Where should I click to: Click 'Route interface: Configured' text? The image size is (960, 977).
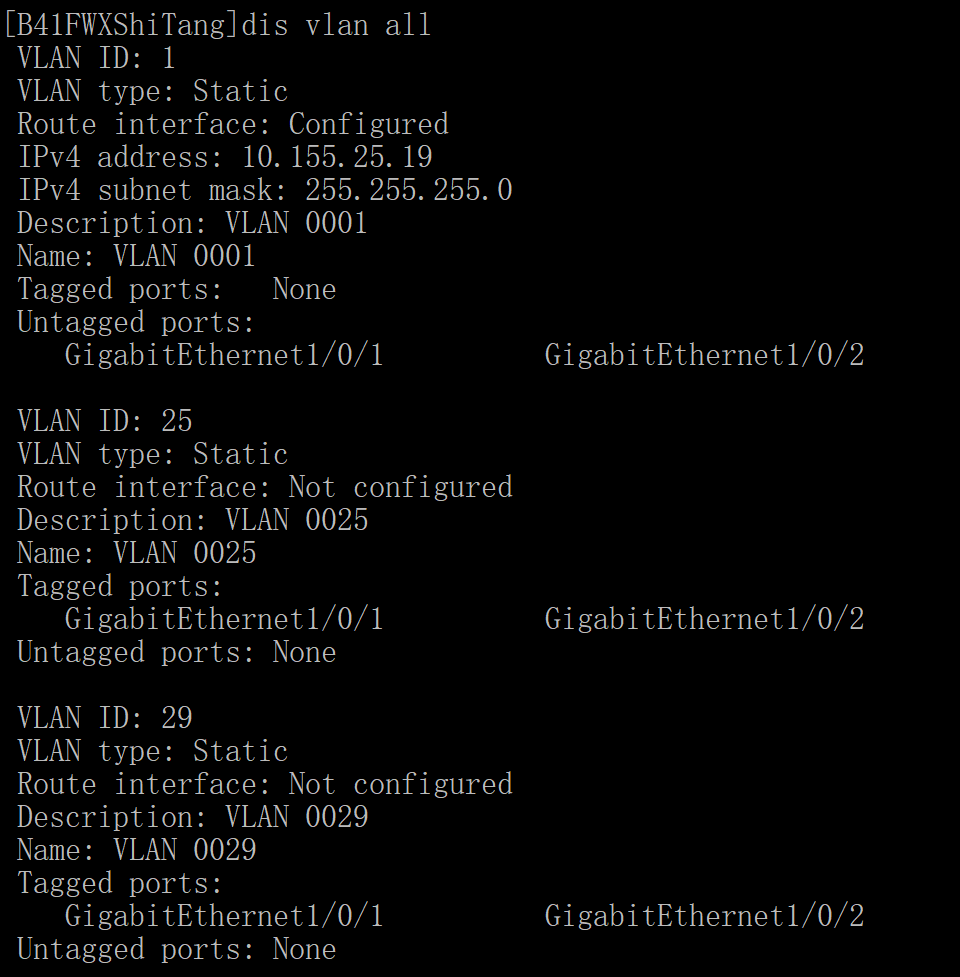point(232,124)
